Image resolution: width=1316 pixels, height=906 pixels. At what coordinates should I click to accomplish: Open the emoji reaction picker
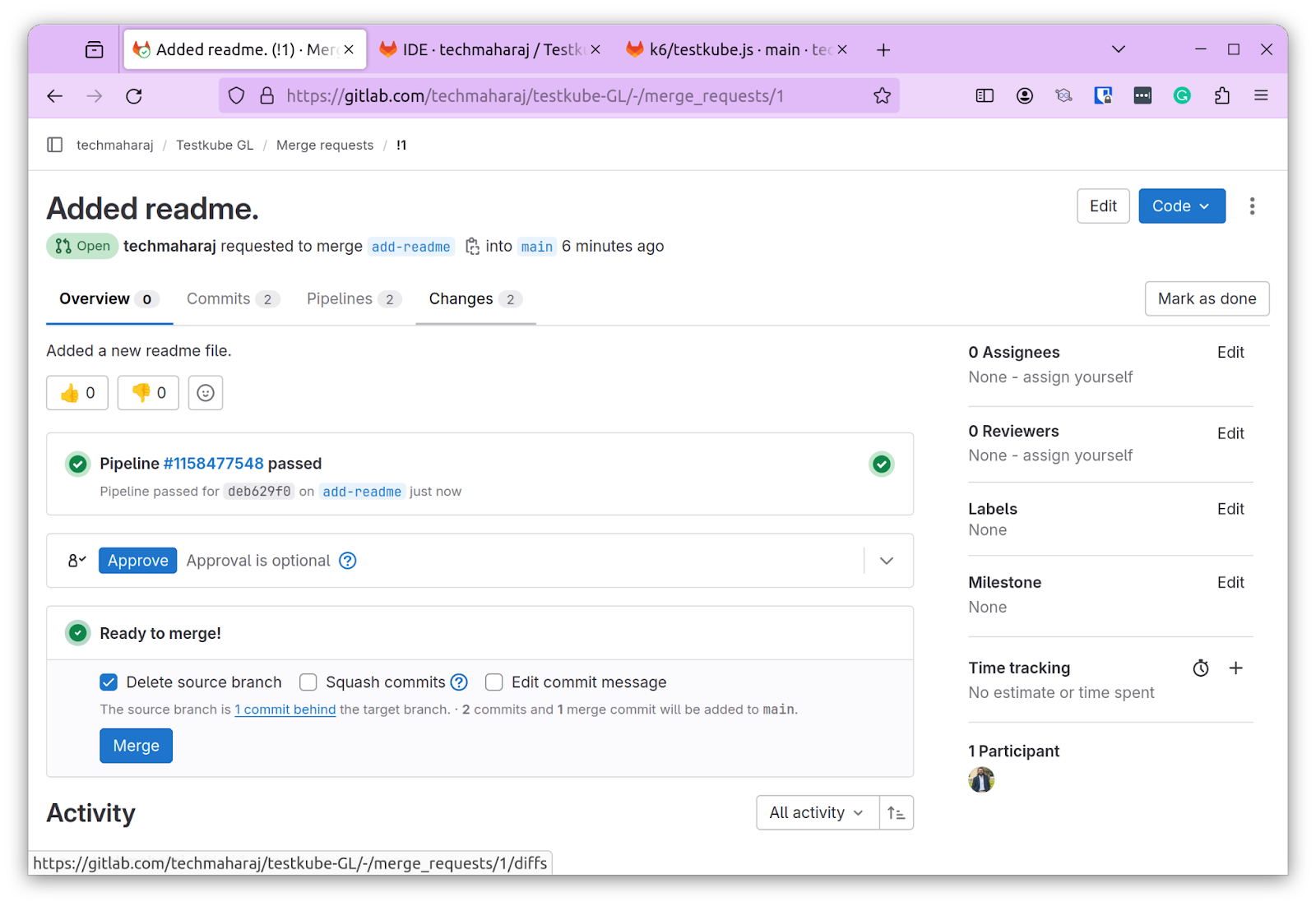point(206,393)
